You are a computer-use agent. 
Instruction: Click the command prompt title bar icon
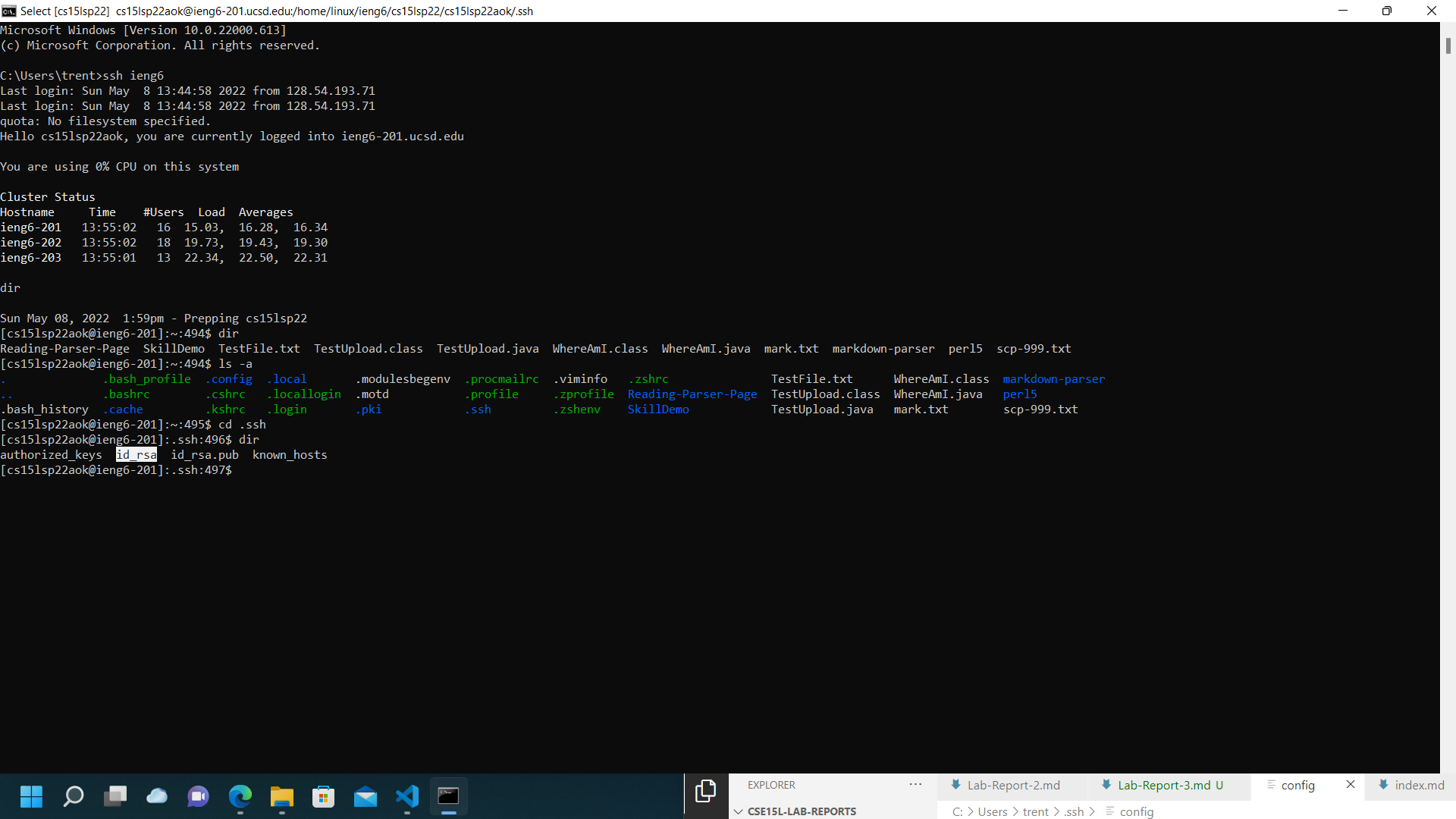click(9, 11)
